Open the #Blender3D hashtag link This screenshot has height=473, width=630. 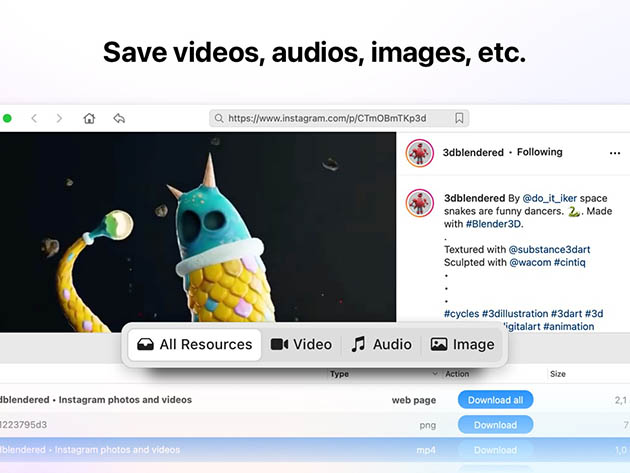tap(494, 224)
